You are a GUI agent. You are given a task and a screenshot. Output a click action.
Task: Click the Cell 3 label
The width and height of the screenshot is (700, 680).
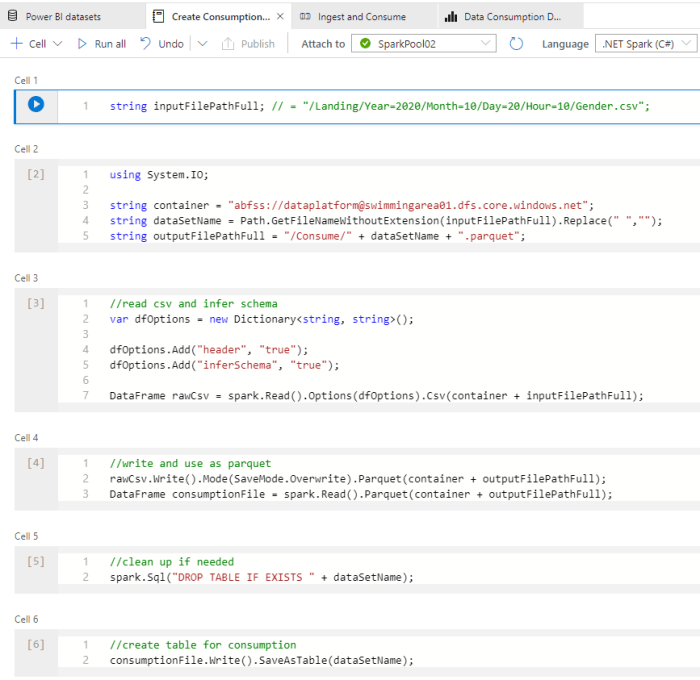[x=26, y=278]
